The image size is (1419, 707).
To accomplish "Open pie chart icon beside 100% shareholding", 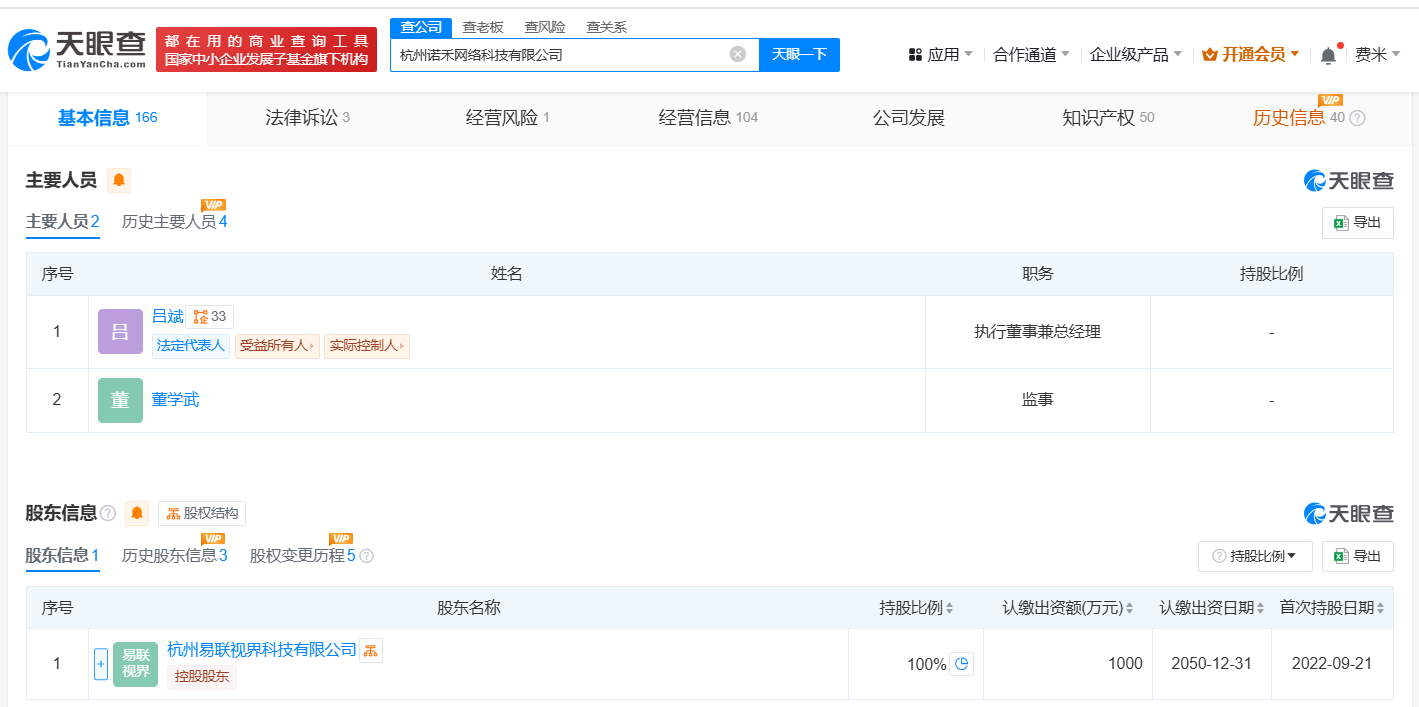I will (961, 664).
